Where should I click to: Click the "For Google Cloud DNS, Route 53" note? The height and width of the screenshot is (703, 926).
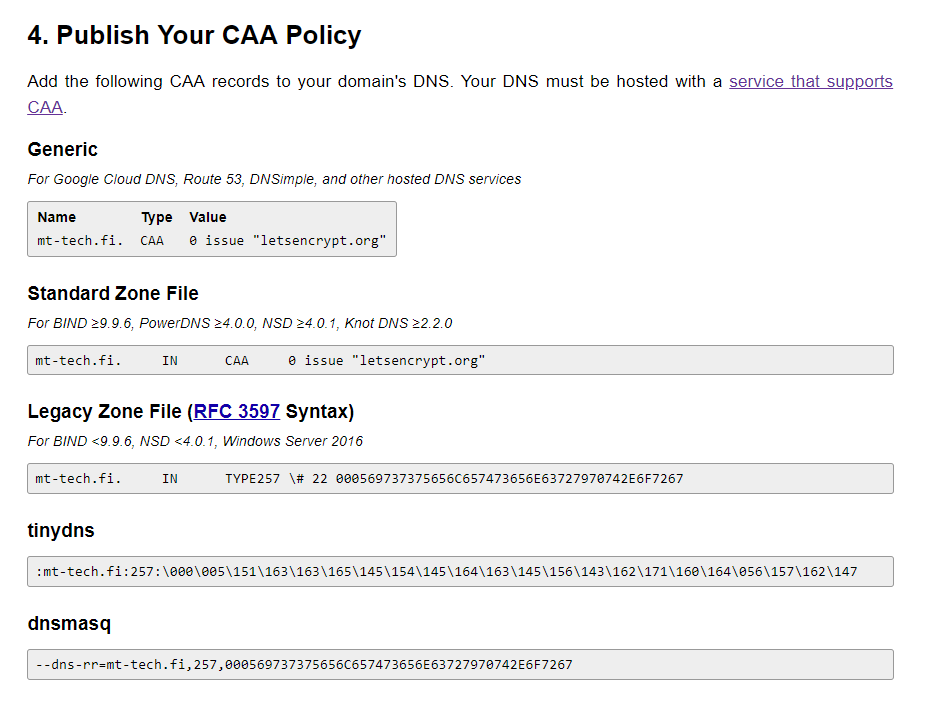coord(274,180)
